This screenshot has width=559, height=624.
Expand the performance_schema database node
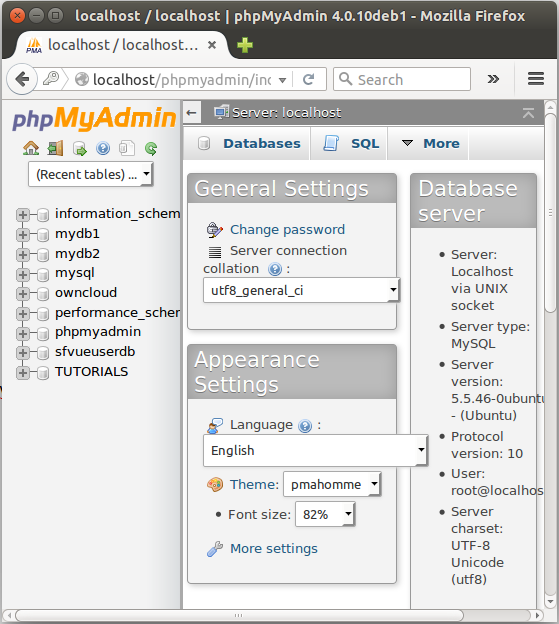pos(23,314)
